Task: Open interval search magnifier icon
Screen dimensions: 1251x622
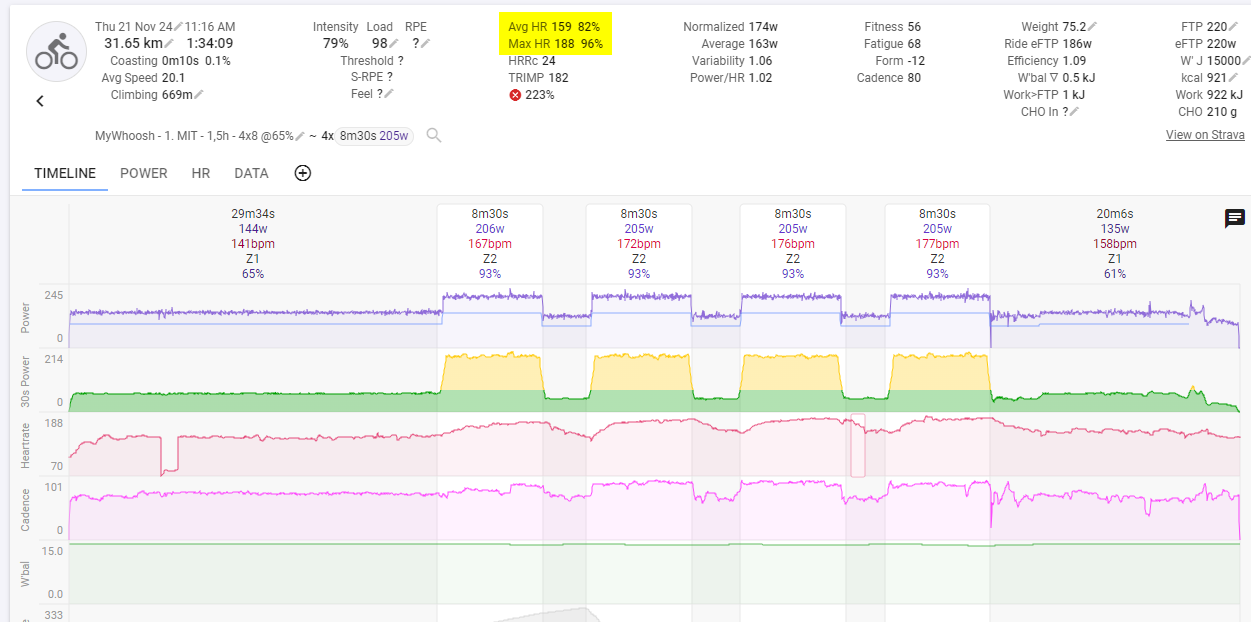Action: coord(434,135)
